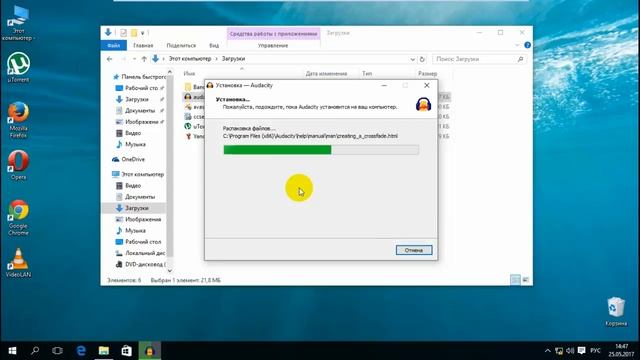Open uTorrent desktop shortcut
The height and width of the screenshot is (360, 640).
[x=18, y=67]
